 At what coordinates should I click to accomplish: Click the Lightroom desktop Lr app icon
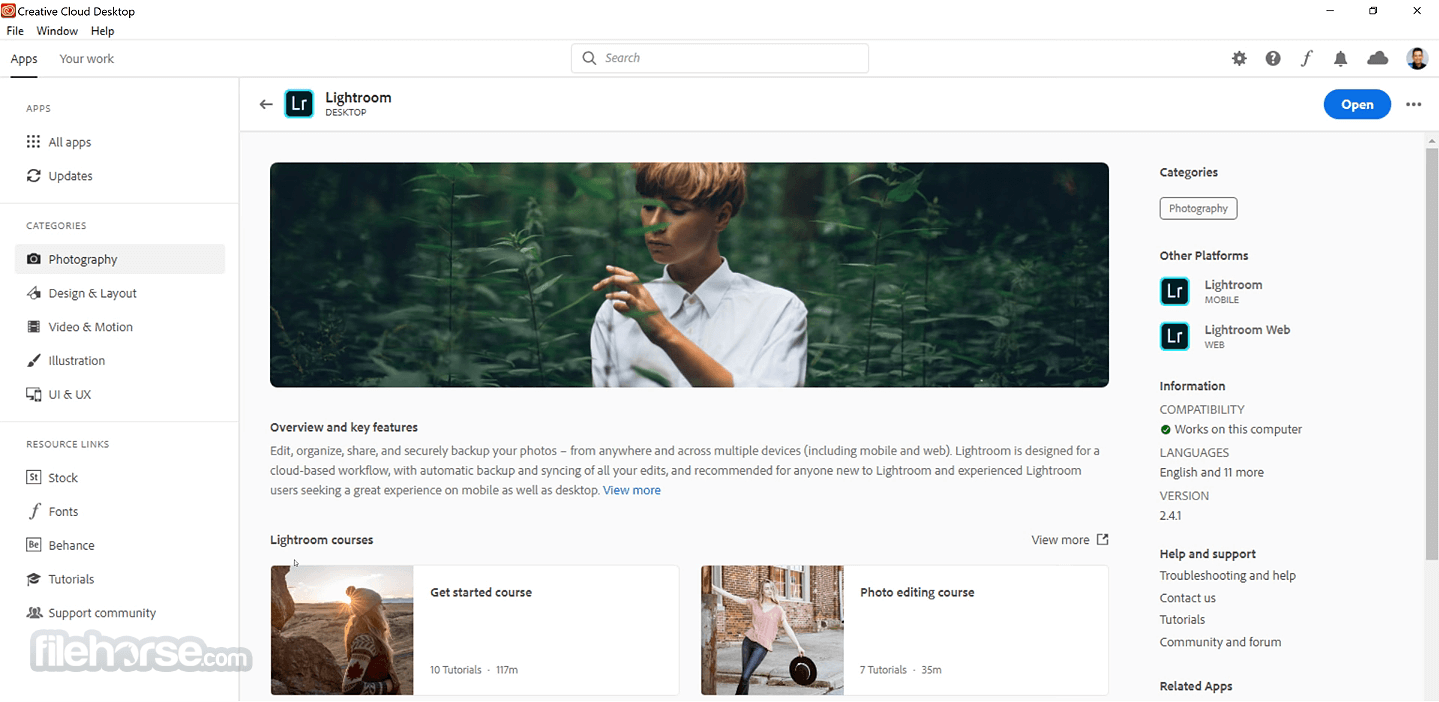299,104
